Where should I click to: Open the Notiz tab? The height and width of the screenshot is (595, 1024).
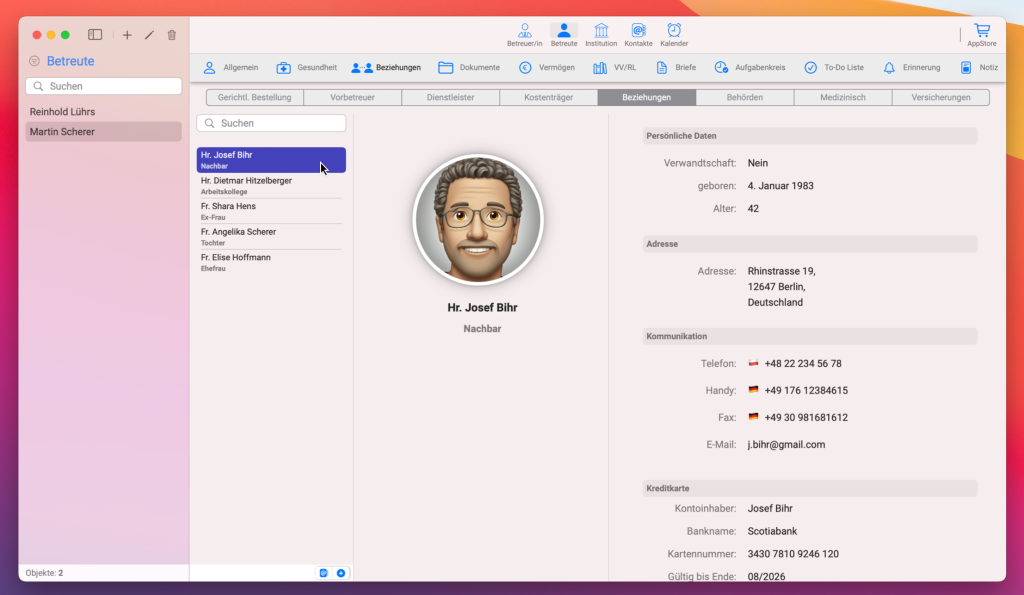click(x=979, y=67)
